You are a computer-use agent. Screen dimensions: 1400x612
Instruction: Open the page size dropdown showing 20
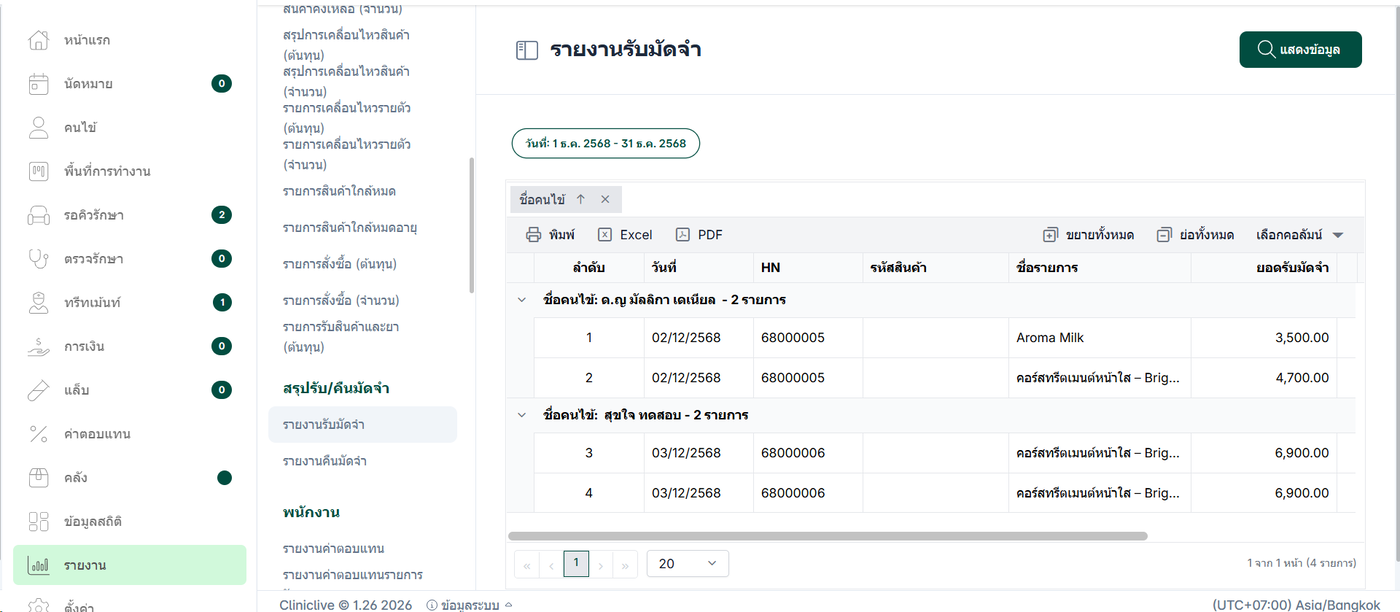point(688,563)
